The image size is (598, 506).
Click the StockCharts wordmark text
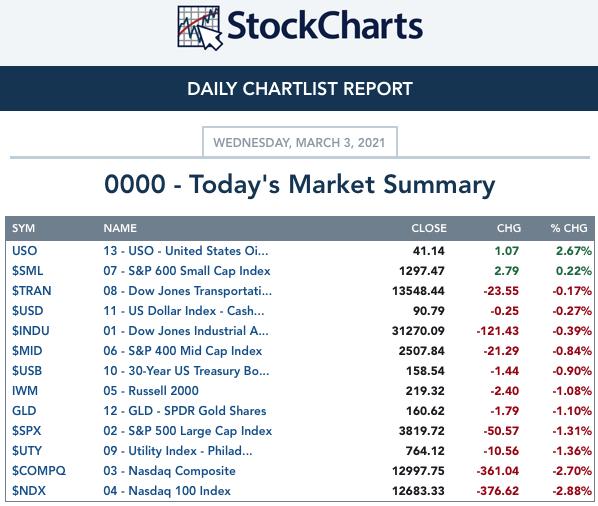tap(325, 26)
